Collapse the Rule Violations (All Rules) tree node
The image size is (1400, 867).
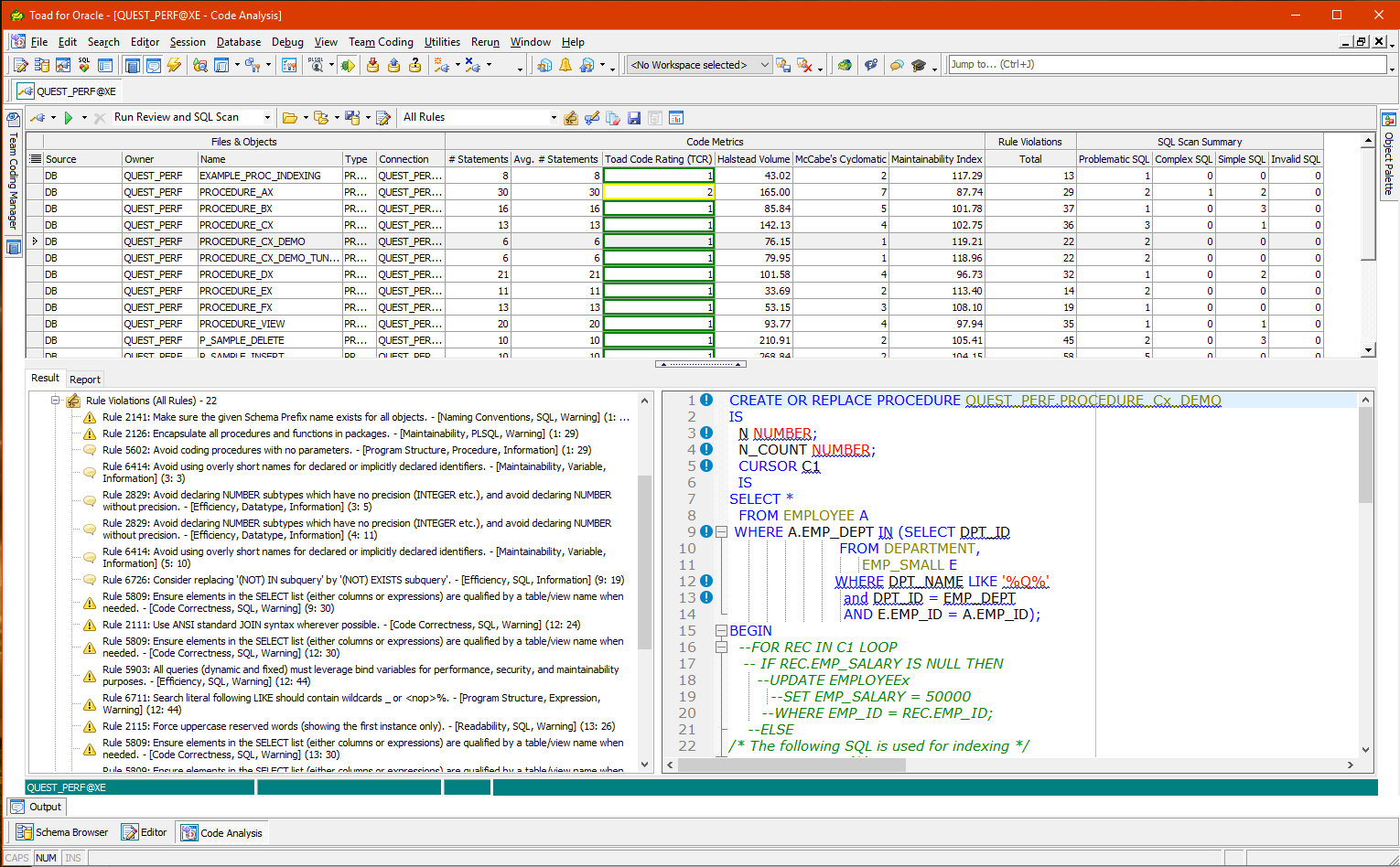[55, 401]
